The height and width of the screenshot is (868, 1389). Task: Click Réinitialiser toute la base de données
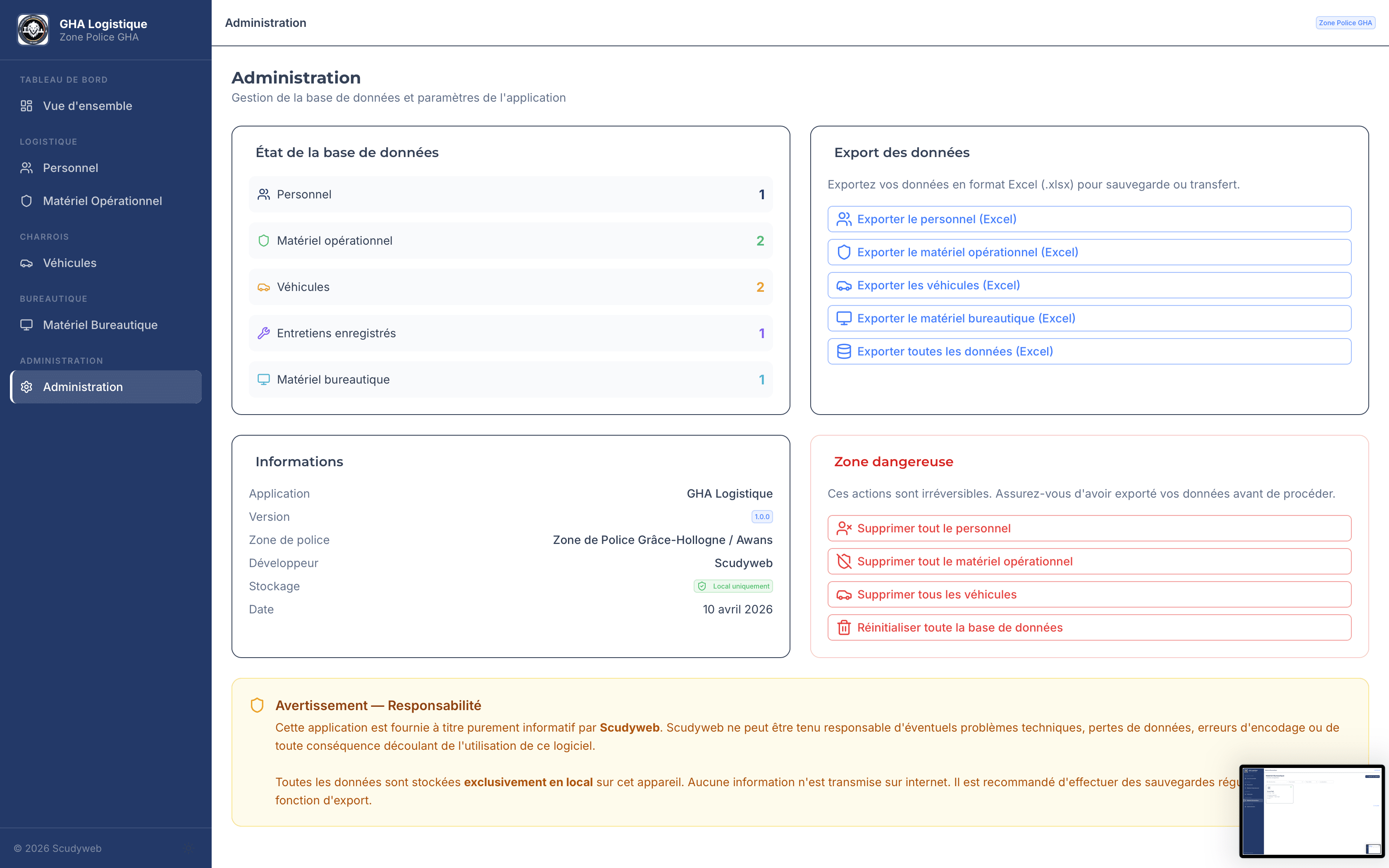1089,627
